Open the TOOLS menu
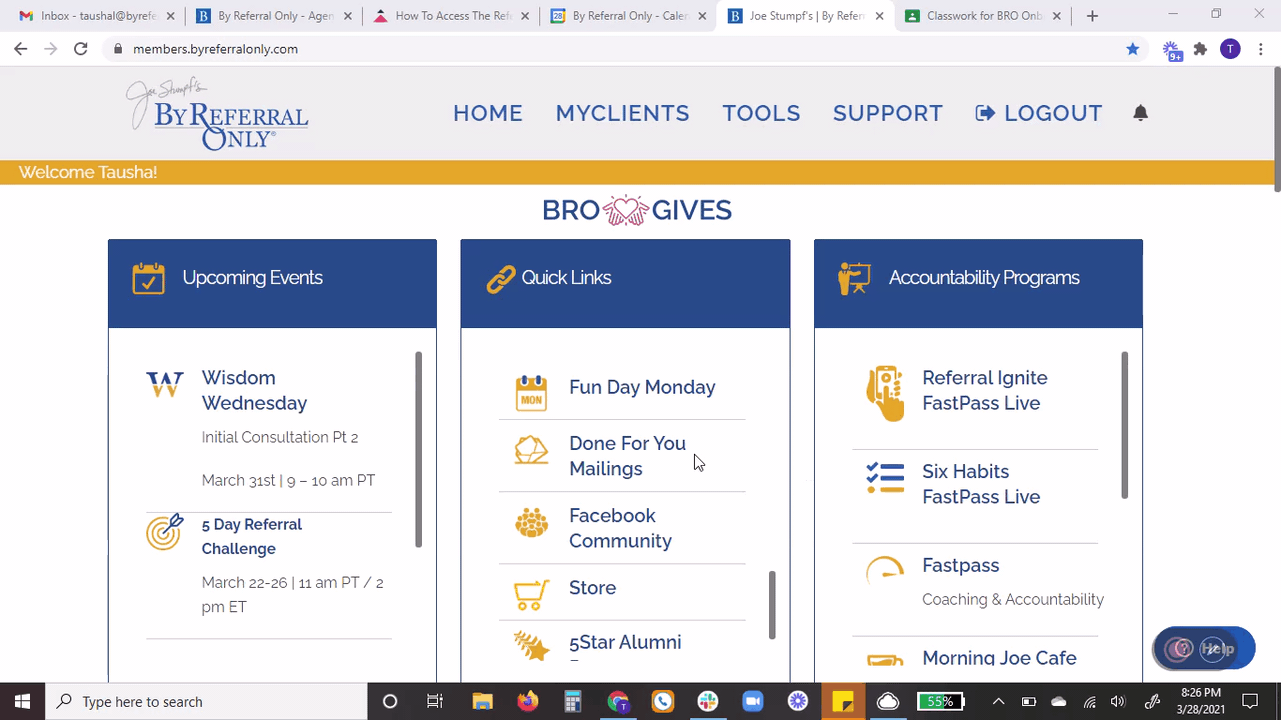The height and width of the screenshot is (720, 1281). point(761,113)
